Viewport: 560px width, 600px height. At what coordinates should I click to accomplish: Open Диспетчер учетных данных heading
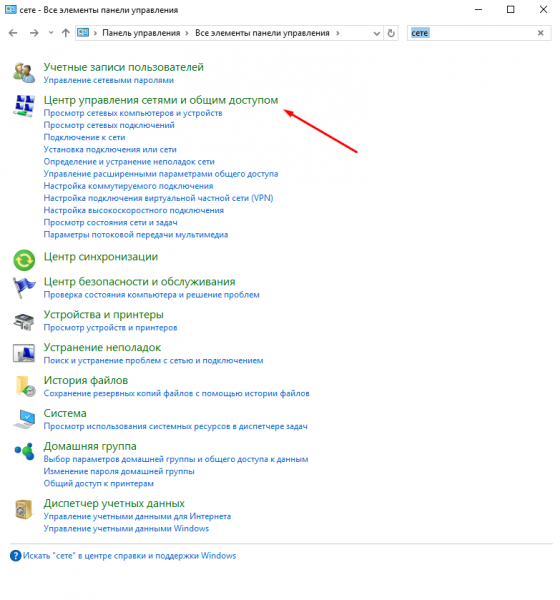point(114,503)
